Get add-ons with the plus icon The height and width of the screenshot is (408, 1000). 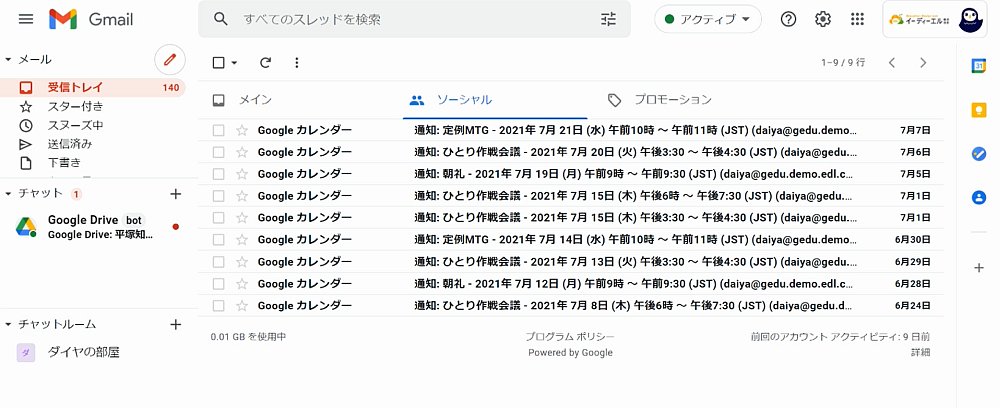pos(978,268)
